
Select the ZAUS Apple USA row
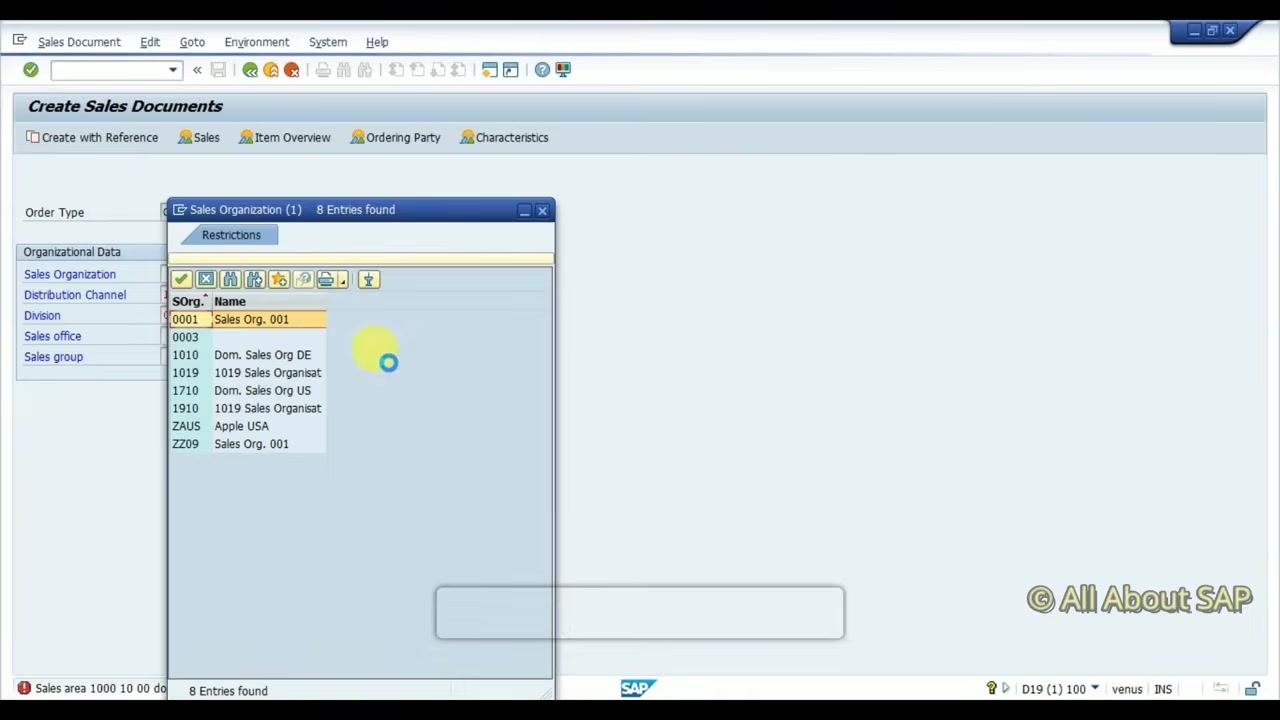click(248, 426)
